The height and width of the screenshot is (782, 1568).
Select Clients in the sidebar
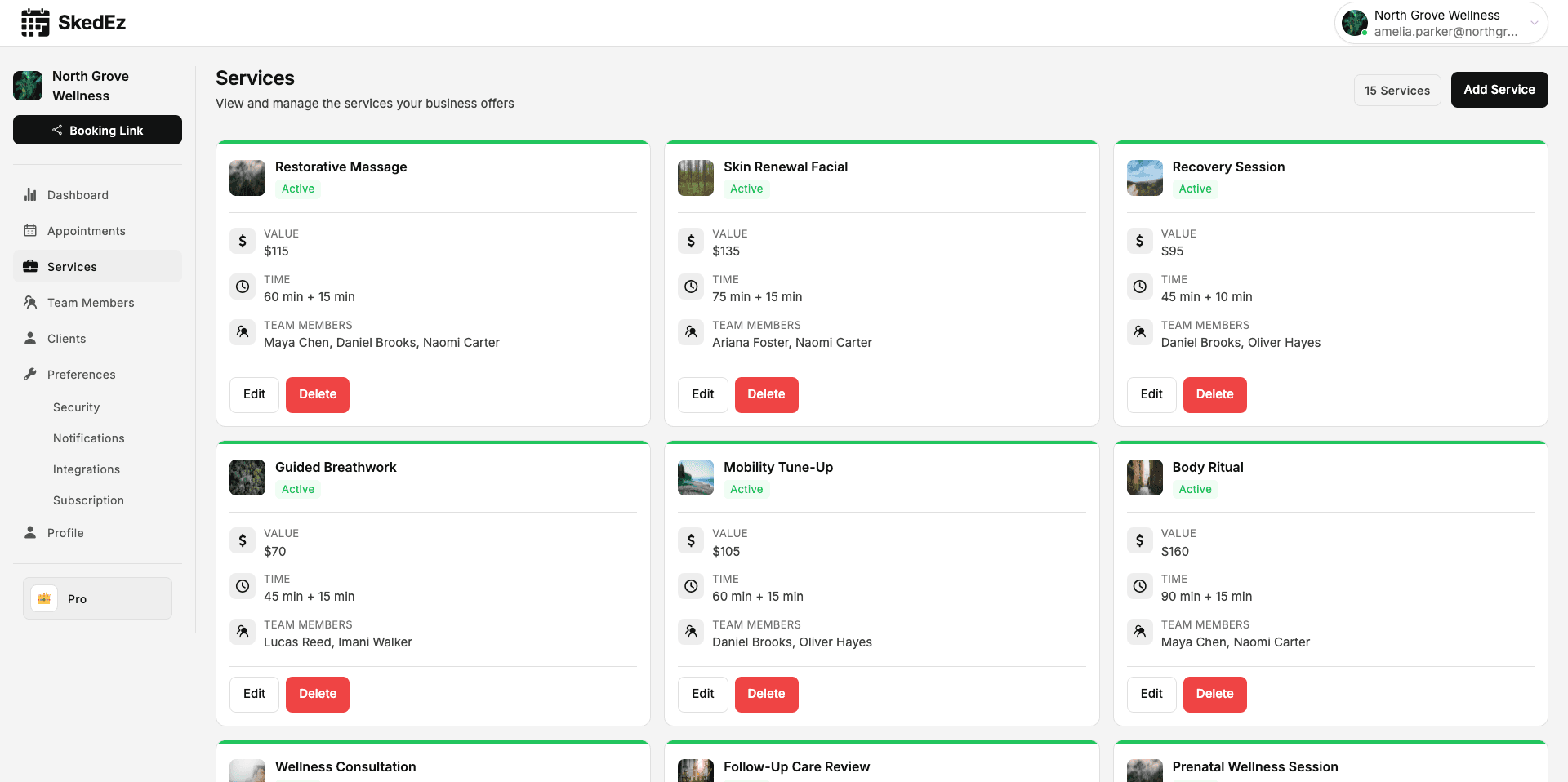click(97, 338)
